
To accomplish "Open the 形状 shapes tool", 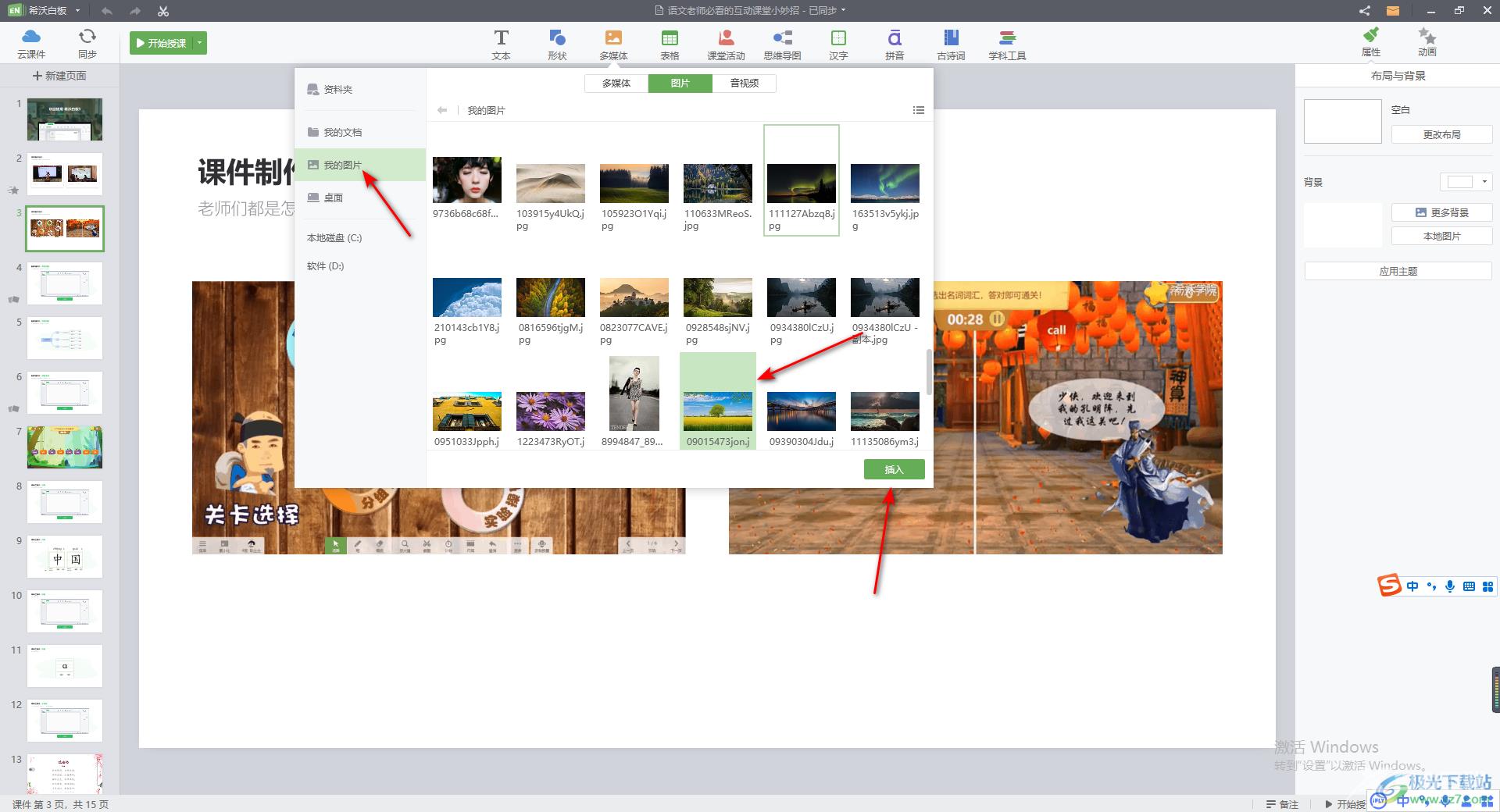I will [x=557, y=45].
